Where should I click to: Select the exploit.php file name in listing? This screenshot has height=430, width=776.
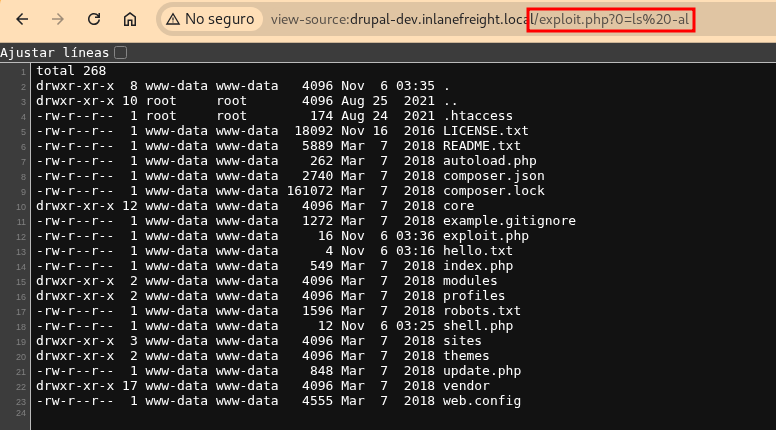coord(485,236)
